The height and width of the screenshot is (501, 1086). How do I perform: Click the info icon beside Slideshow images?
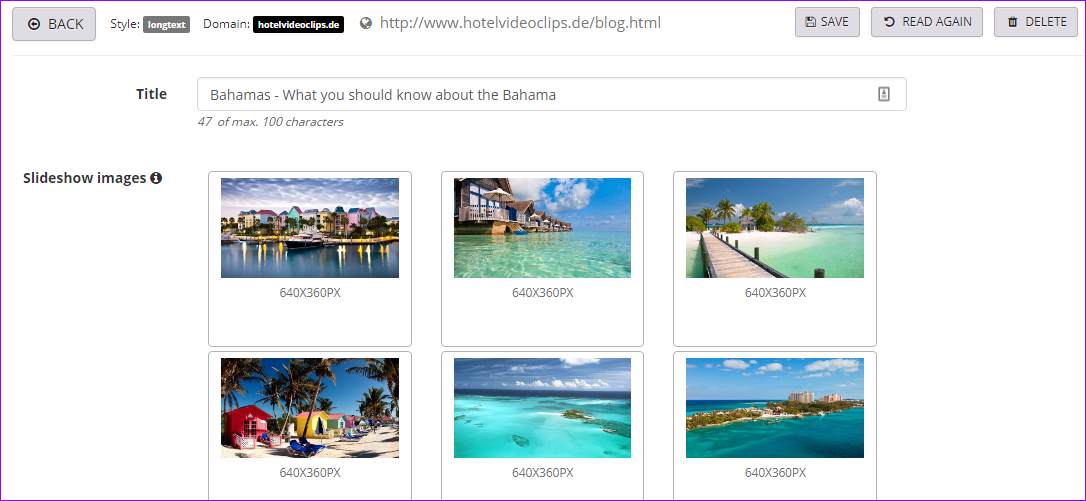157,178
